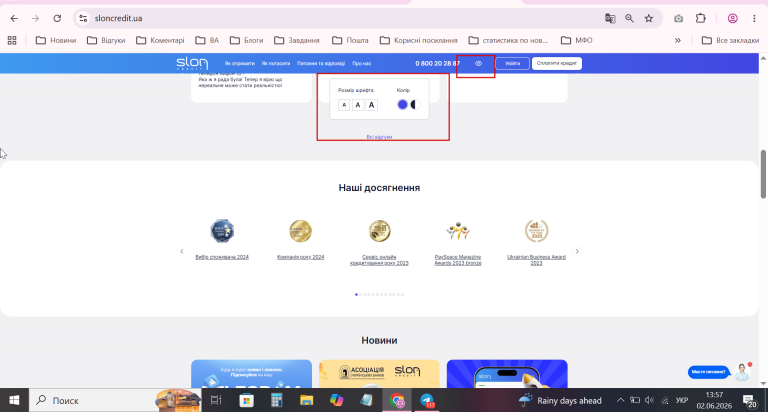The width and height of the screenshot is (768, 412).
Task: Select the second carousel pagination dot
Action: click(x=360, y=294)
